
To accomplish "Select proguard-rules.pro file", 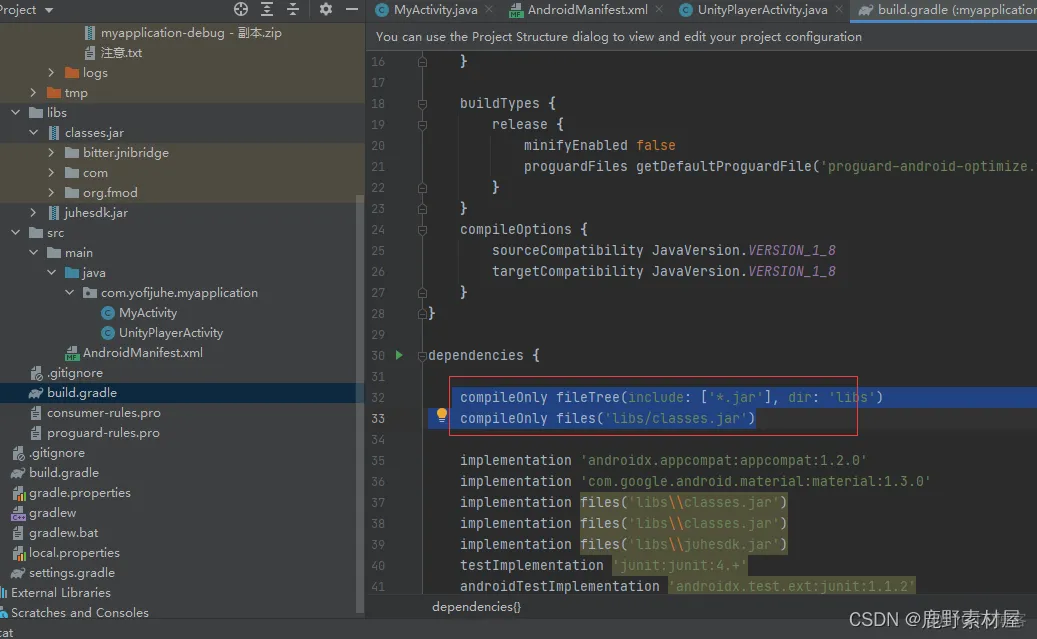I will click(95, 433).
